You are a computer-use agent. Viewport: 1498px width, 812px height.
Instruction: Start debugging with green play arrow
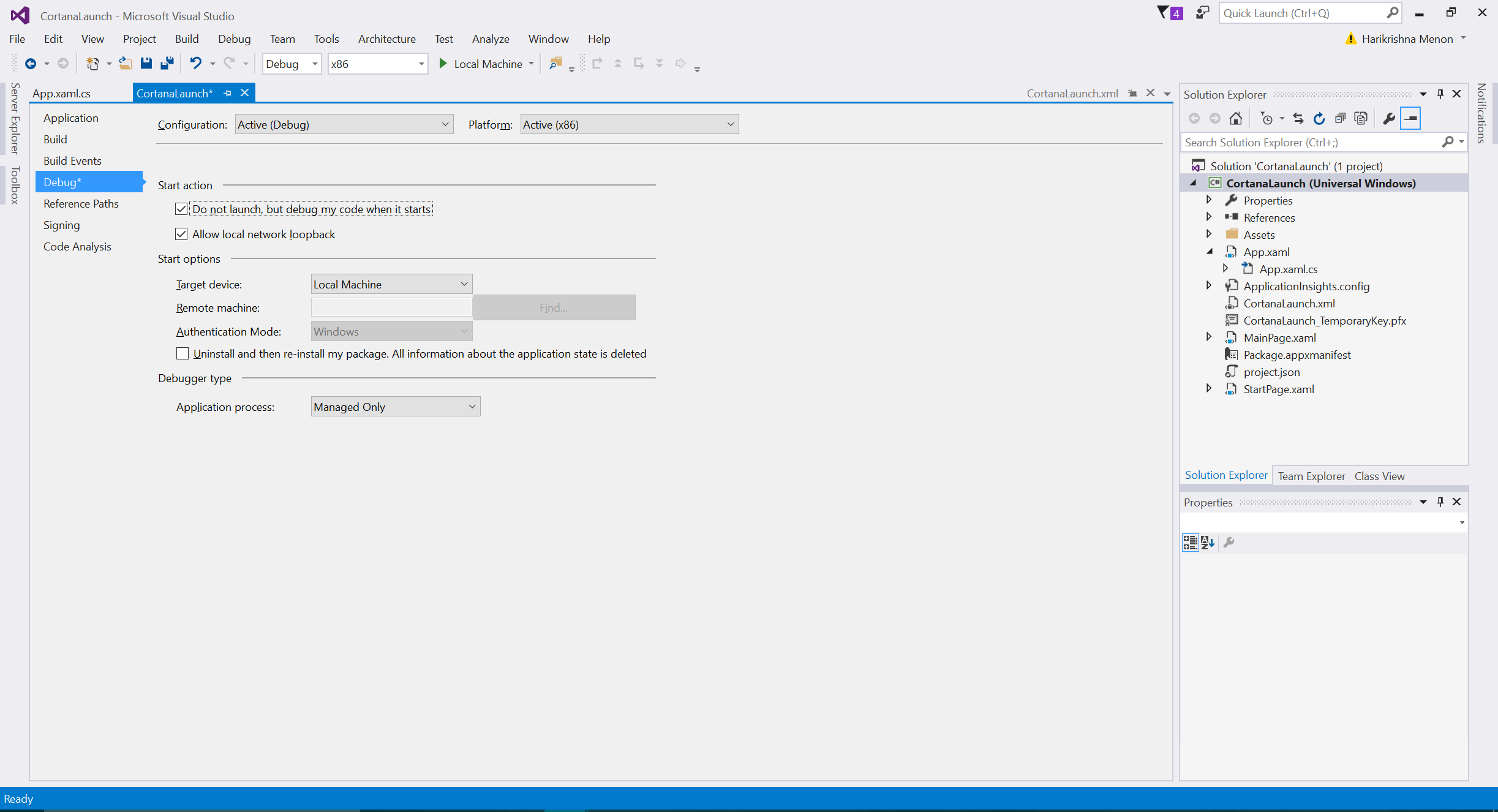pos(443,64)
